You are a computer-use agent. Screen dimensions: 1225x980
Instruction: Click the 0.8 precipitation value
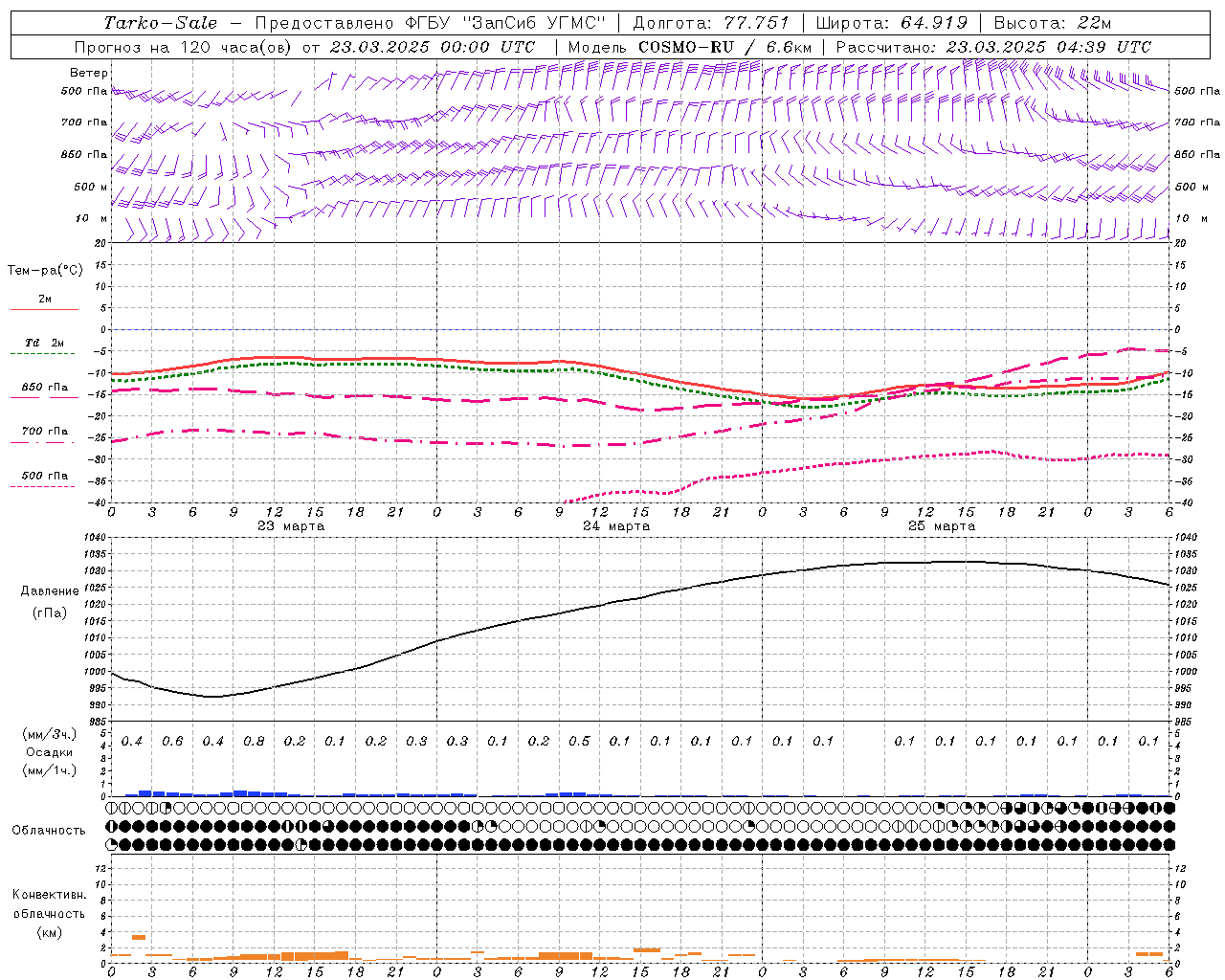[x=254, y=741]
